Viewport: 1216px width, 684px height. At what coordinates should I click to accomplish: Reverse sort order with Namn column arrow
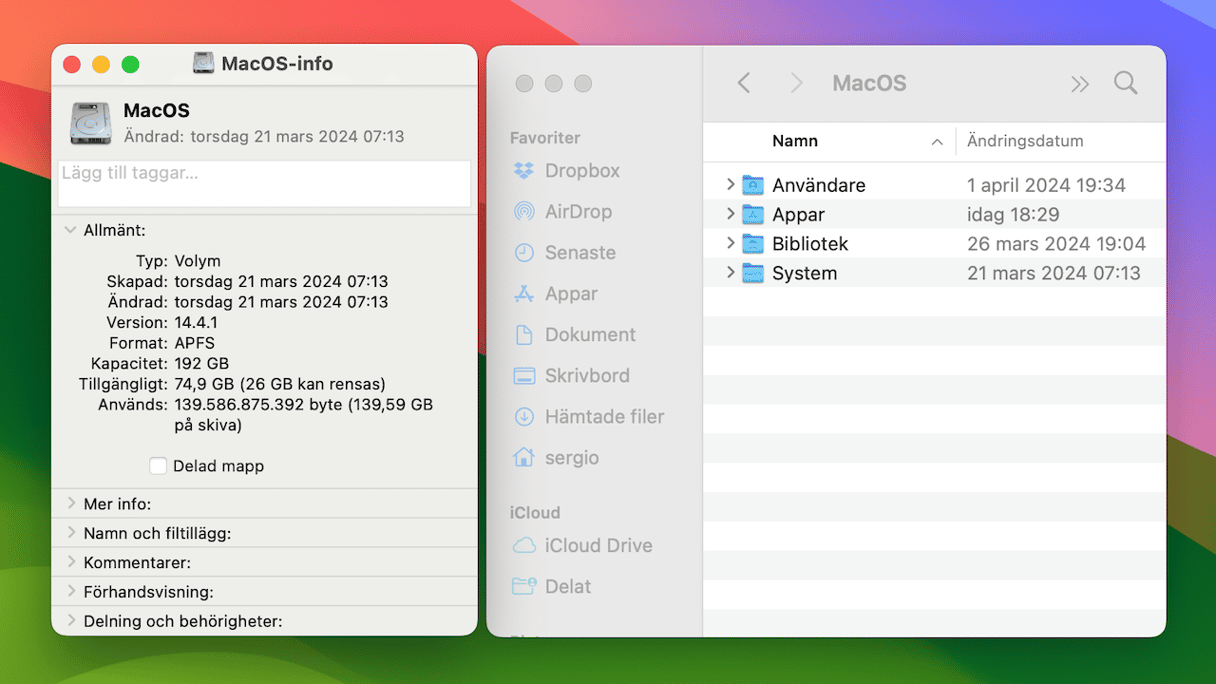point(937,142)
